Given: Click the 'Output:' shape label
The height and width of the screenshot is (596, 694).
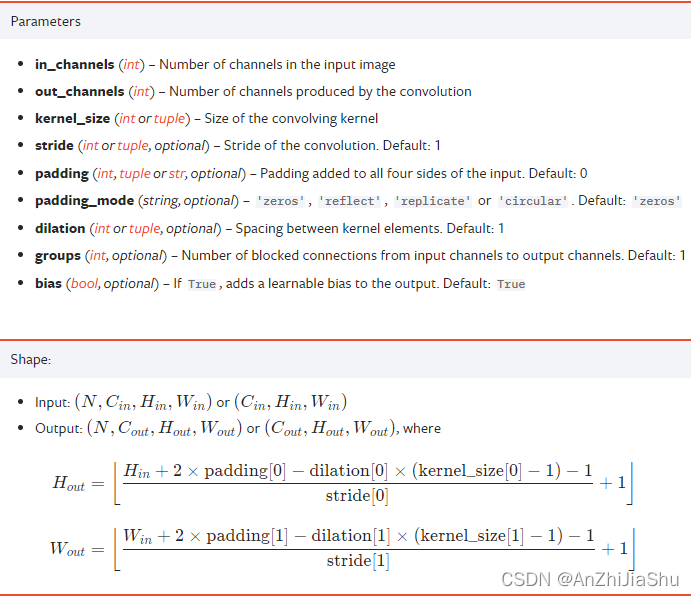Looking at the screenshot, I should [x=59, y=429].
